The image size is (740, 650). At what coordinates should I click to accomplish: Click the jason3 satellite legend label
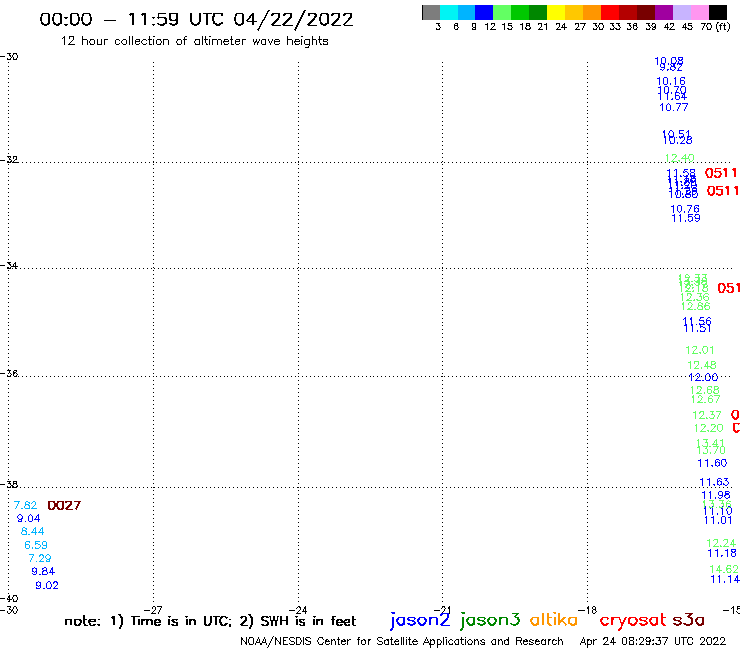[490, 620]
